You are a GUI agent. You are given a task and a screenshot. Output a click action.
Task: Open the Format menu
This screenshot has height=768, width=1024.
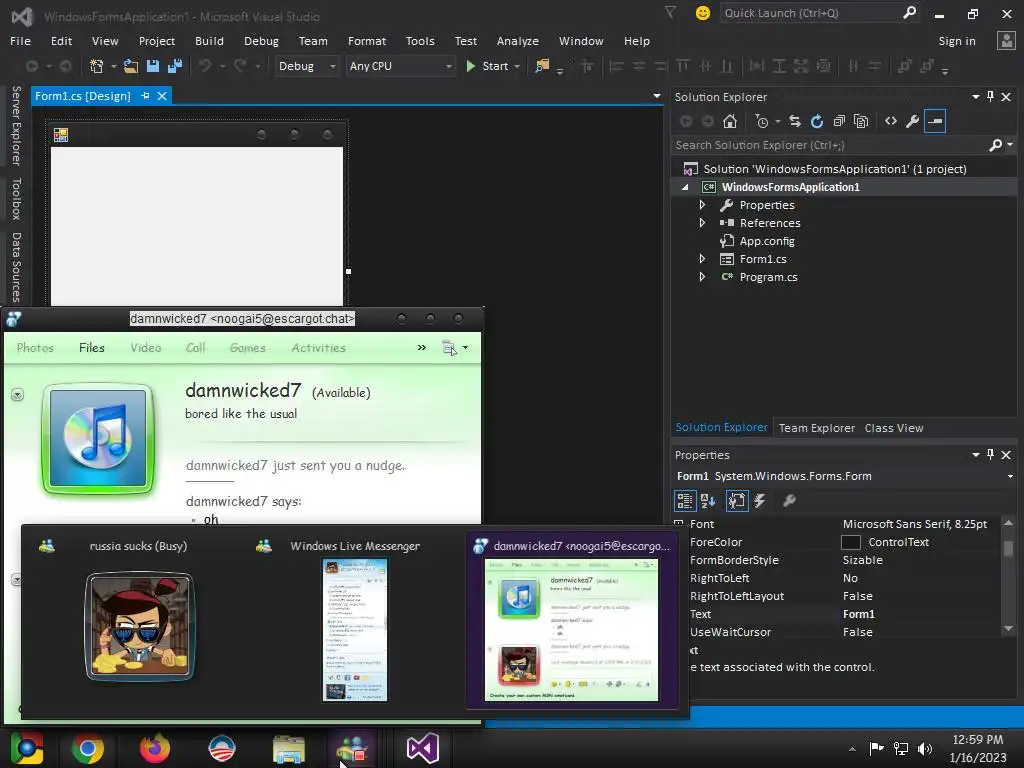366,41
